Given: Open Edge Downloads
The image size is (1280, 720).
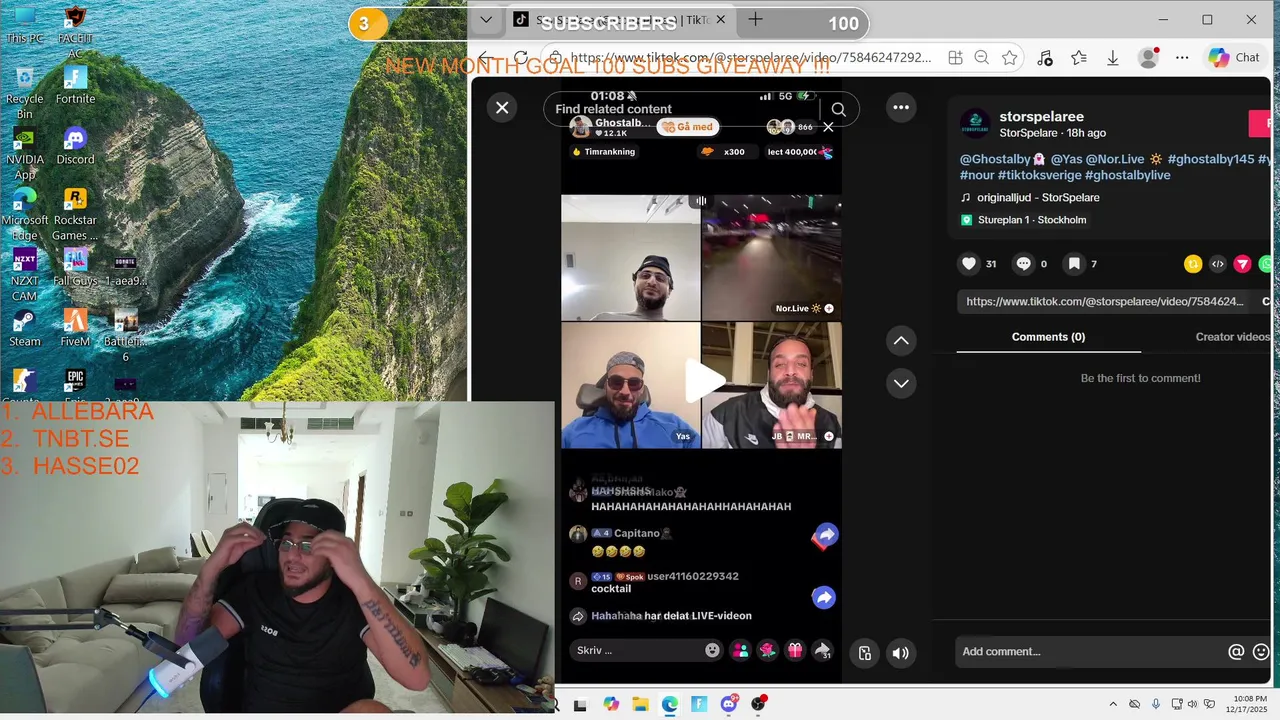Looking at the screenshot, I should coord(1112,58).
